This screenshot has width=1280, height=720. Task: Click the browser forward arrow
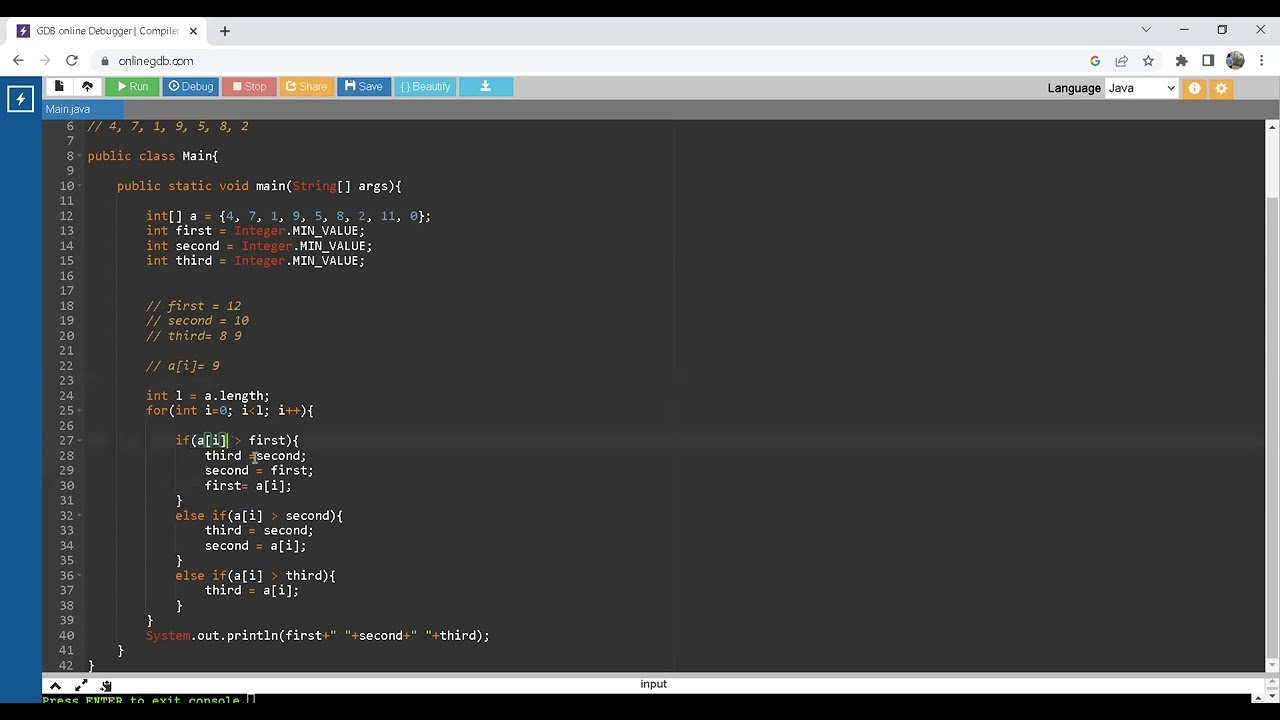pos(45,60)
